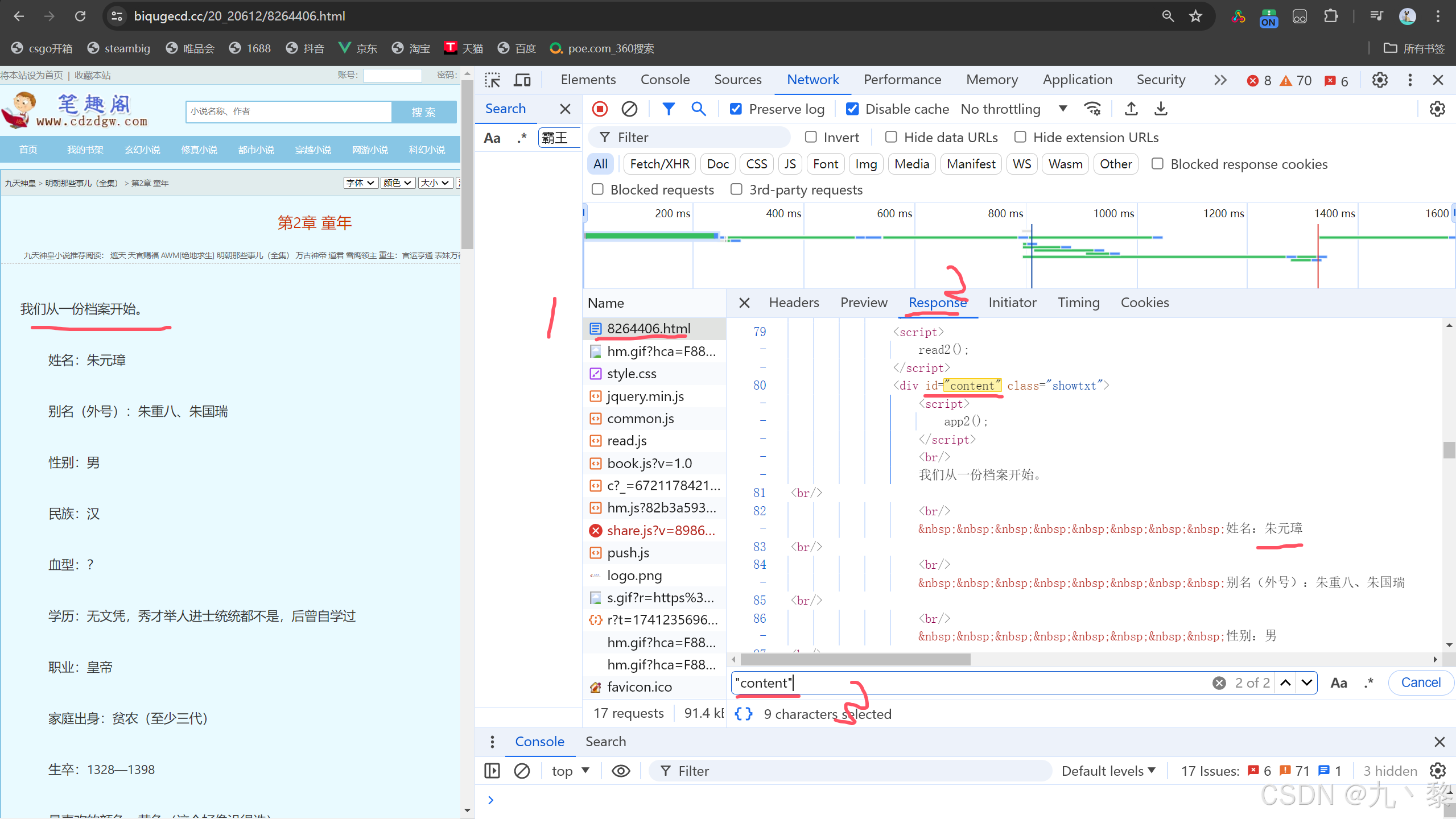
Task: Stop recording network log
Action: pos(600,109)
